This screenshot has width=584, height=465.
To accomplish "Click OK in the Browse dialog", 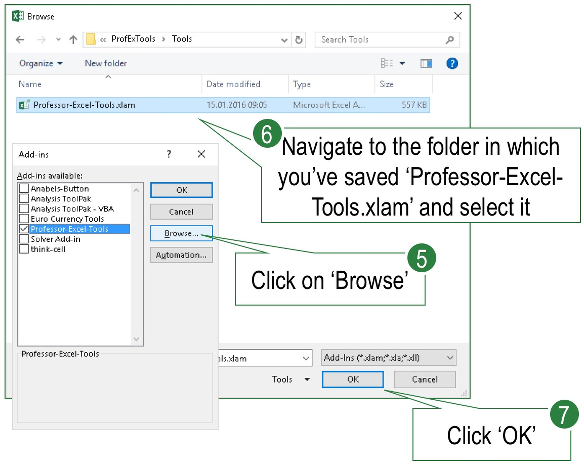I will [x=353, y=380].
